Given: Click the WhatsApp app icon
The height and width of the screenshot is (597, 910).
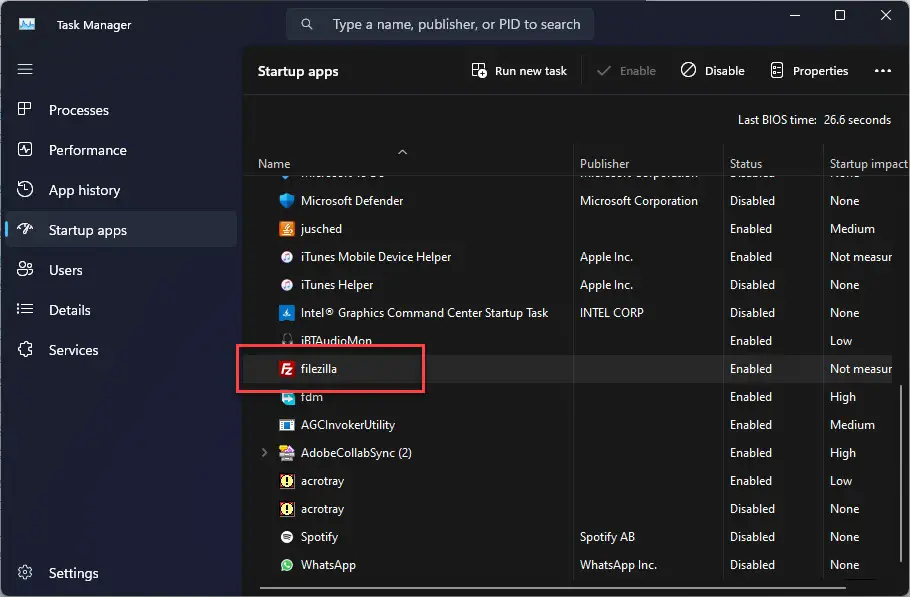Looking at the screenshot, I should tap(287, 565).
